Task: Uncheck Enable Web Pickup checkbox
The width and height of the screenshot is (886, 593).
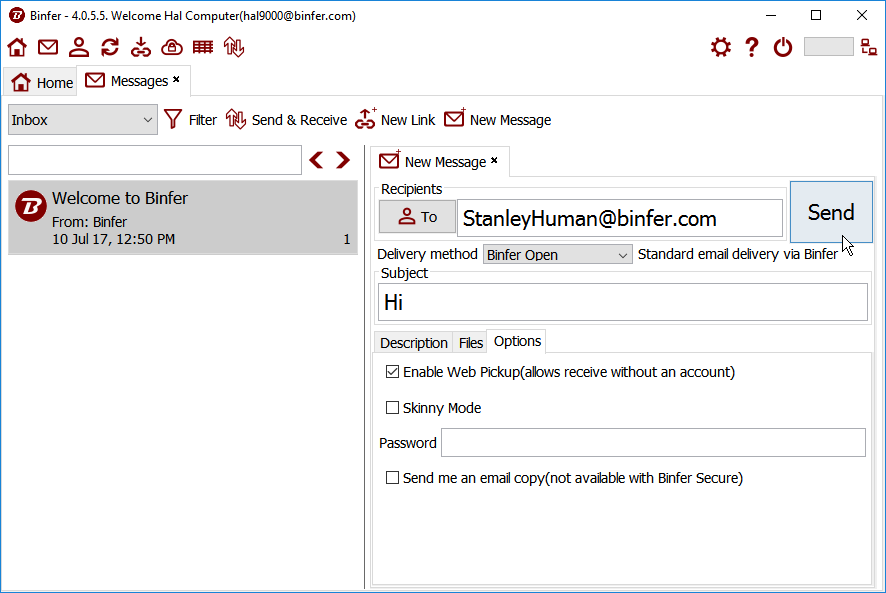Action: pos(392,372)
